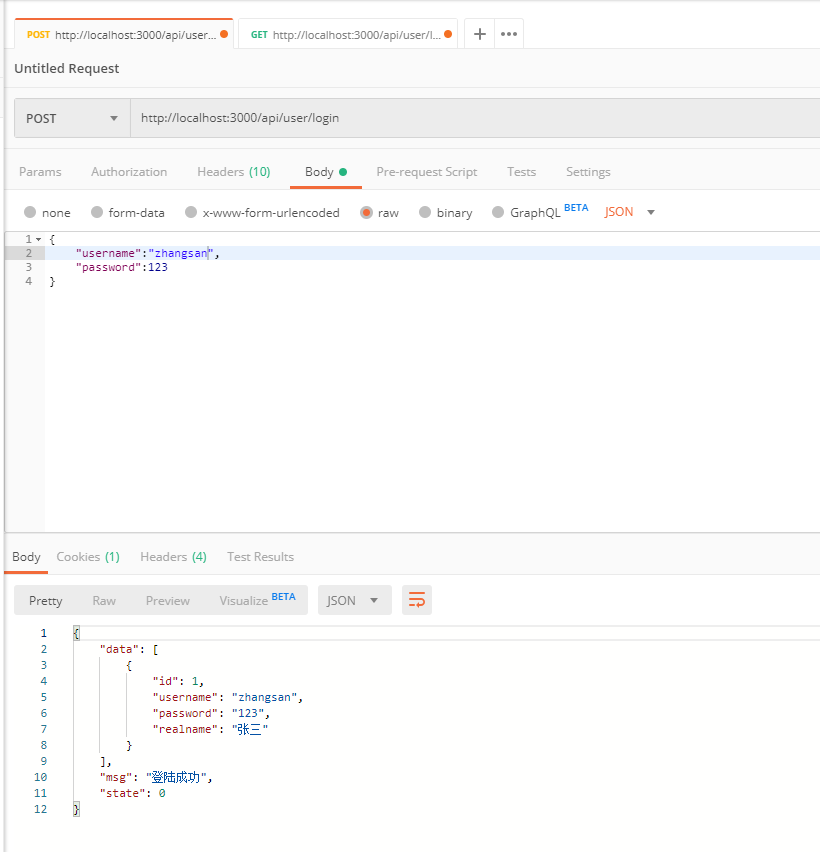Open the Pre-request Script tab
The height and width of the screenshot is (852, 820).
(x=426, y=172)
